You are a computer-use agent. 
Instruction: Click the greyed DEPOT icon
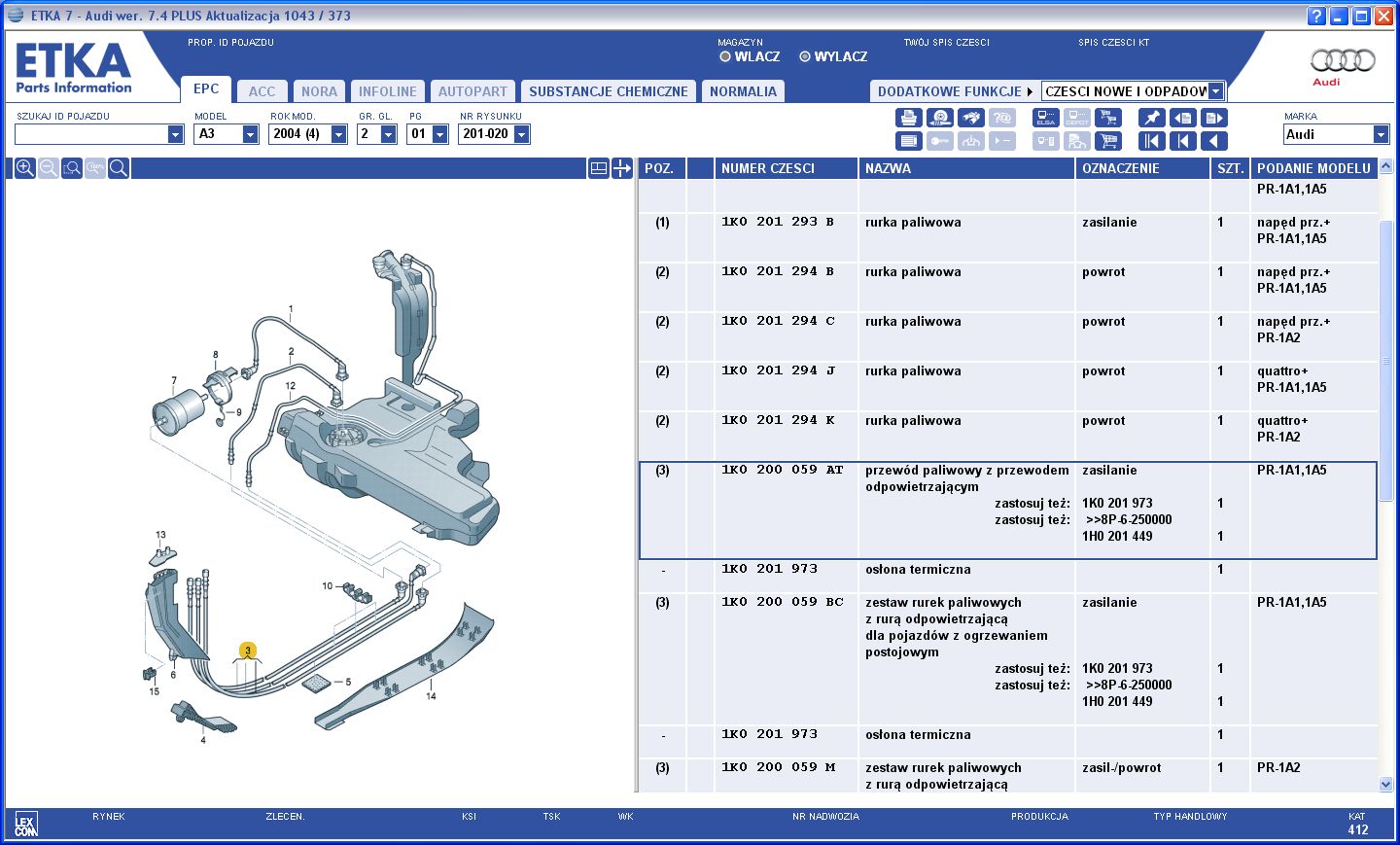[x=1077, y=118]
